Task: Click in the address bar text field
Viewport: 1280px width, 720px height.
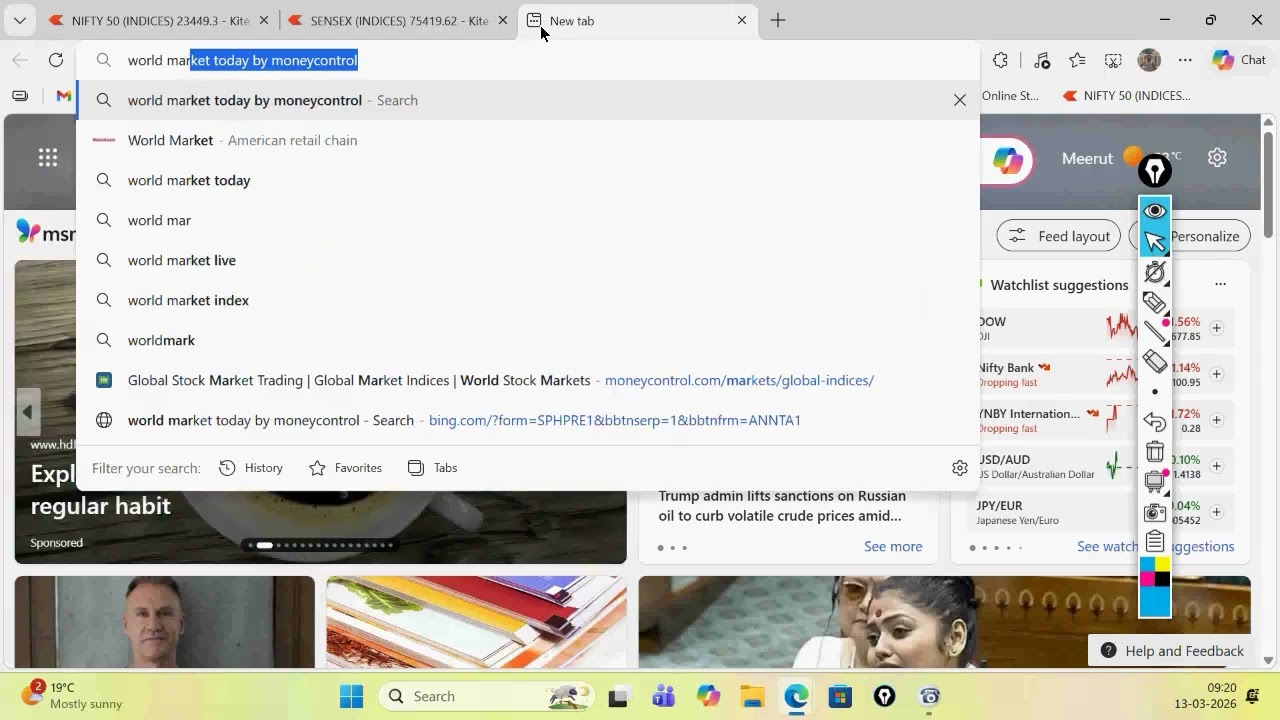Action: click(x=528, y=60)
